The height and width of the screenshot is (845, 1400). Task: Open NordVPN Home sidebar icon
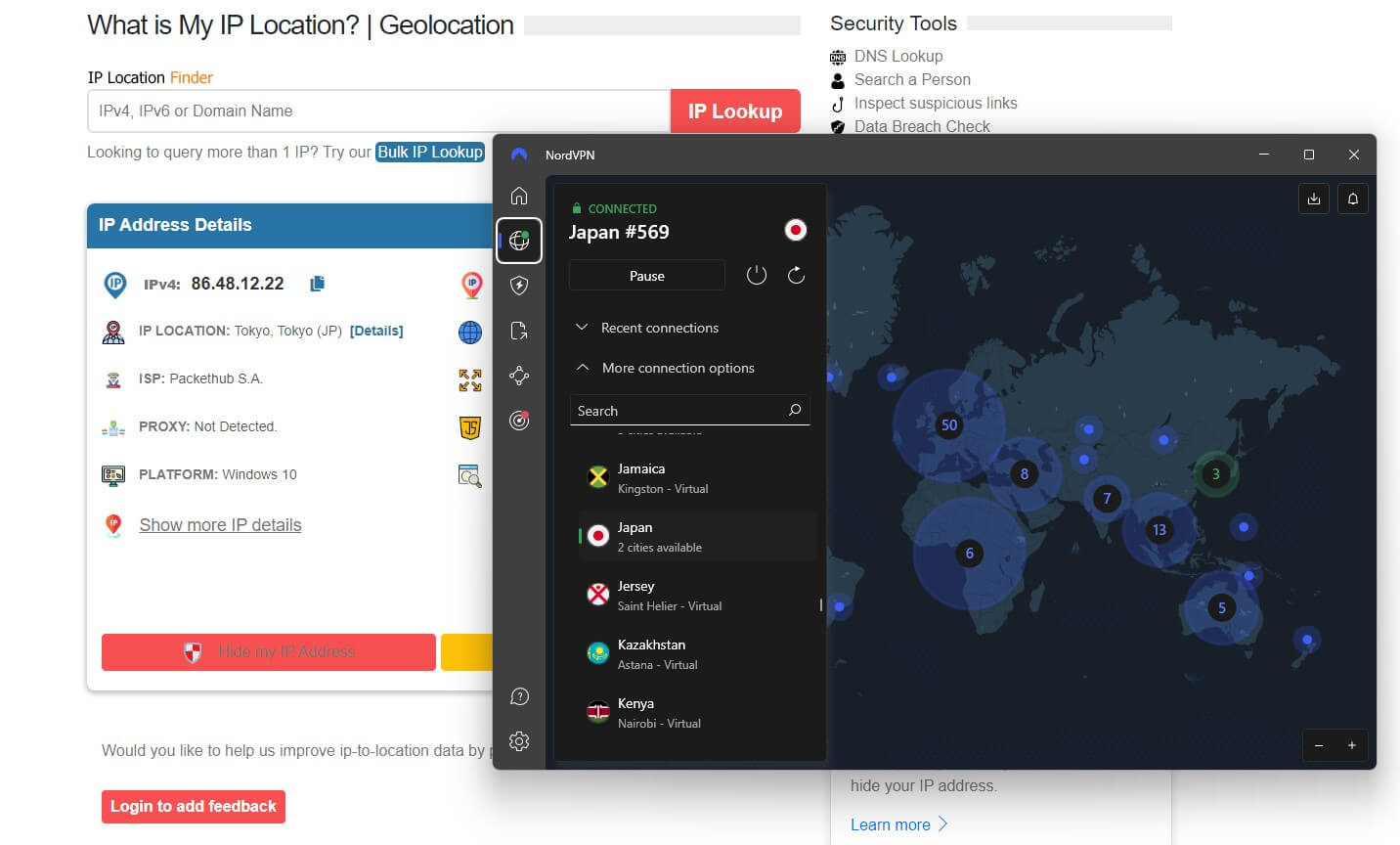point(519,196)
